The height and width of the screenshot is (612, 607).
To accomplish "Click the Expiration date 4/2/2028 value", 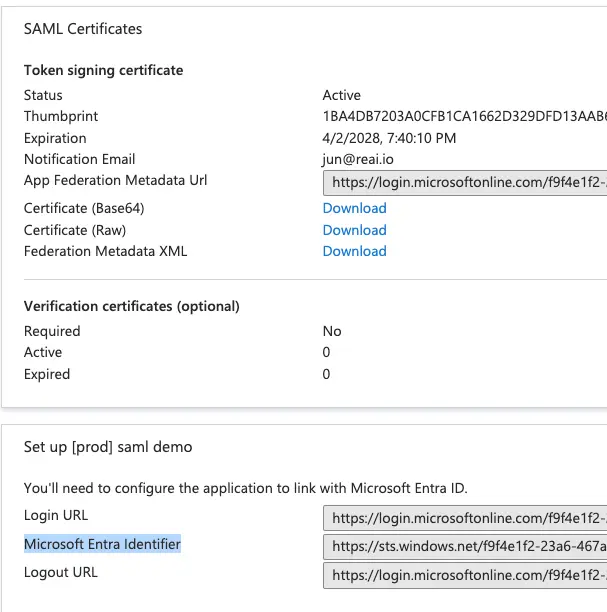I will pyautogui.click(x=389, y=138).
